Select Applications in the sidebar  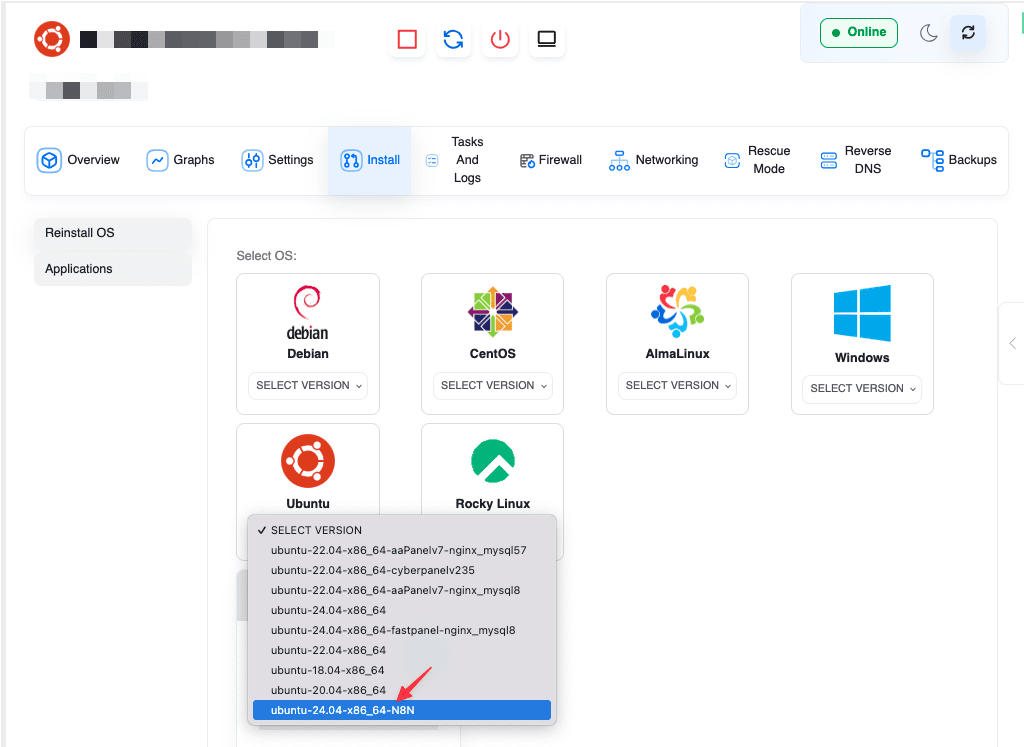(x=113, y=269)
